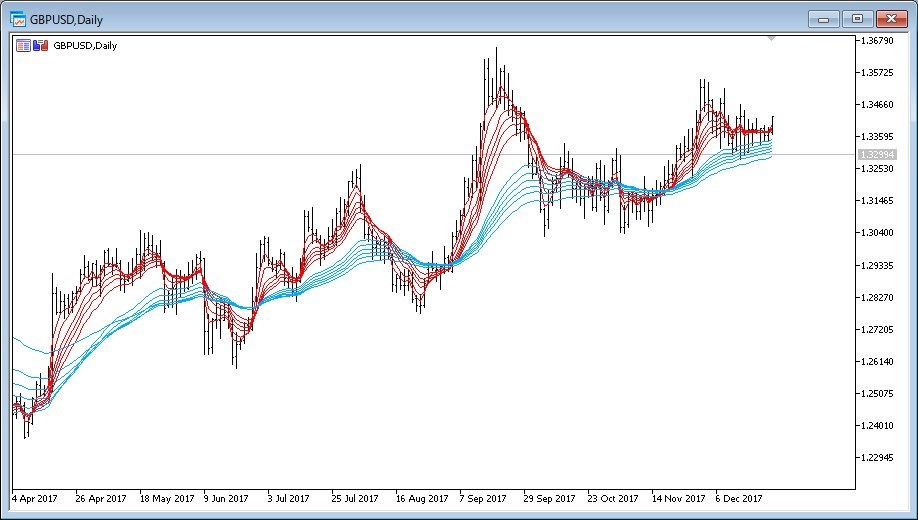Click the 18 May 2017 date label
Screen dimensions: 918x520
click(x=167, y=499)
